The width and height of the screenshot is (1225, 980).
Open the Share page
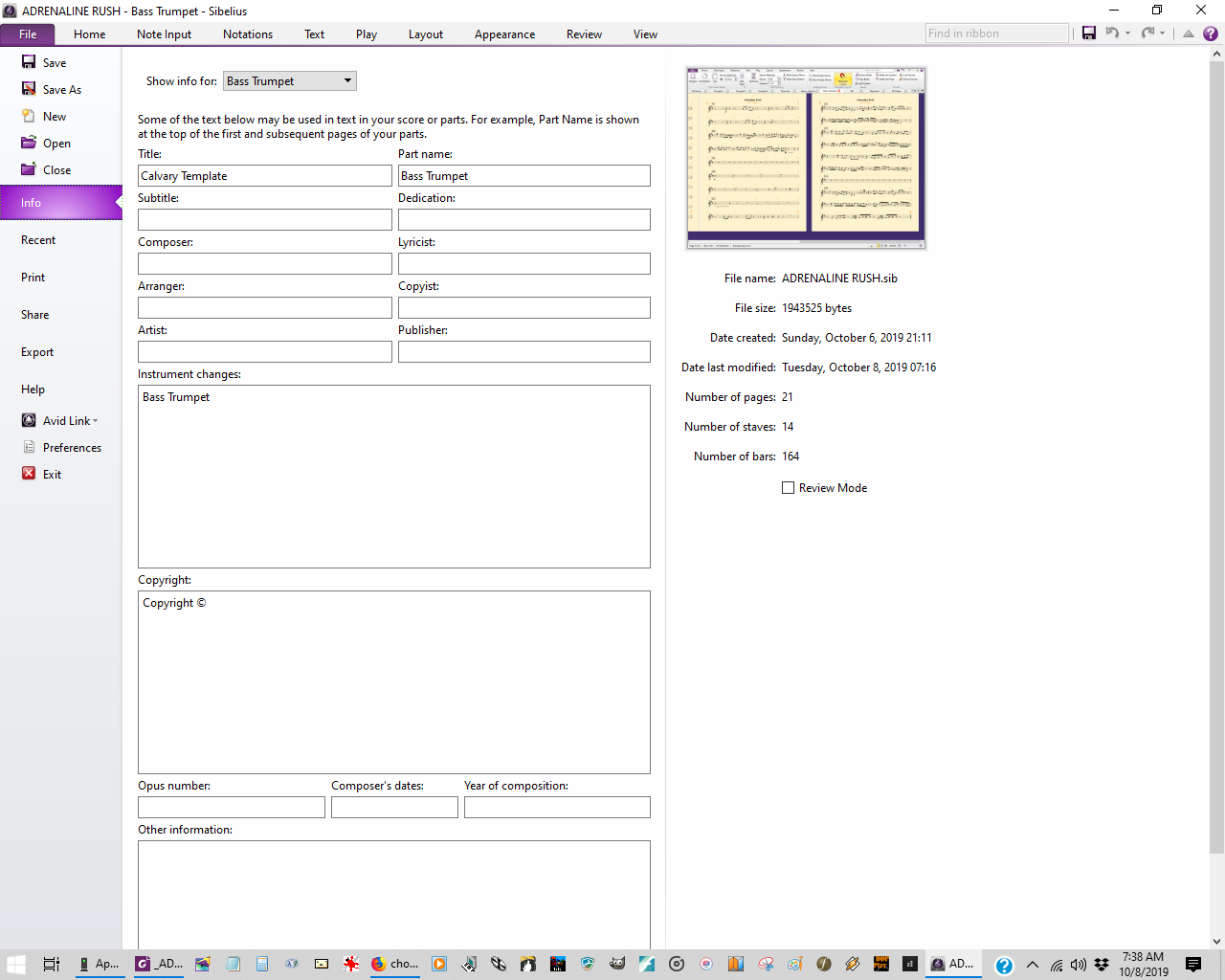(61, 315)
